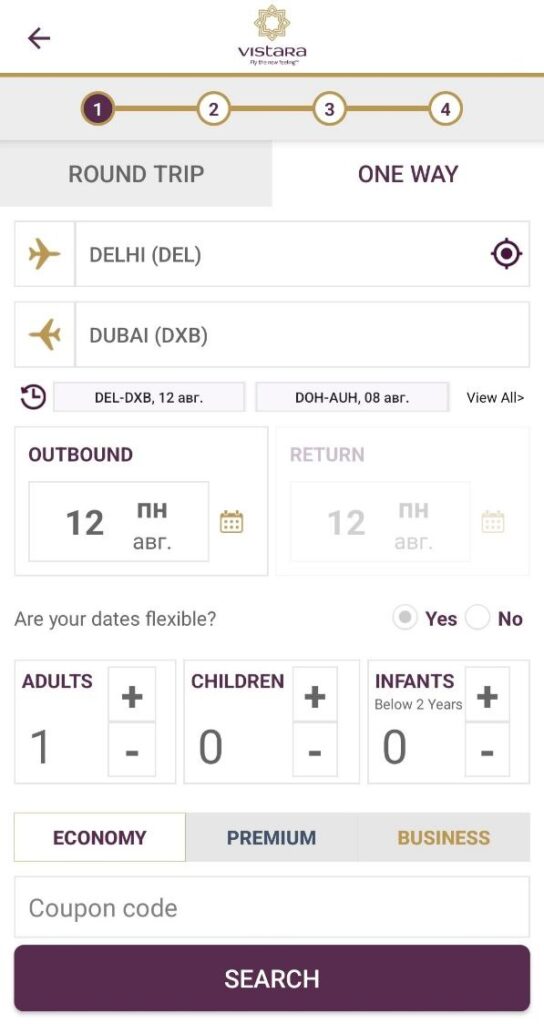Tap the arrival airplane icon
544x1024 pixels.
coord(44,335)
